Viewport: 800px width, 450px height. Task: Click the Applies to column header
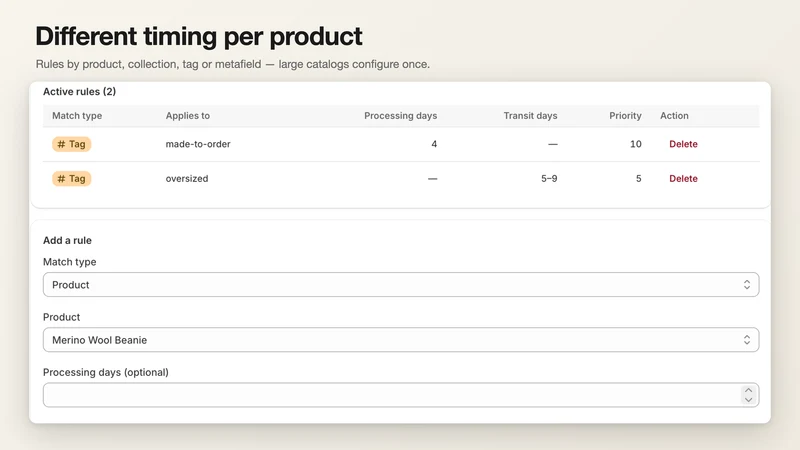(188, 116)
